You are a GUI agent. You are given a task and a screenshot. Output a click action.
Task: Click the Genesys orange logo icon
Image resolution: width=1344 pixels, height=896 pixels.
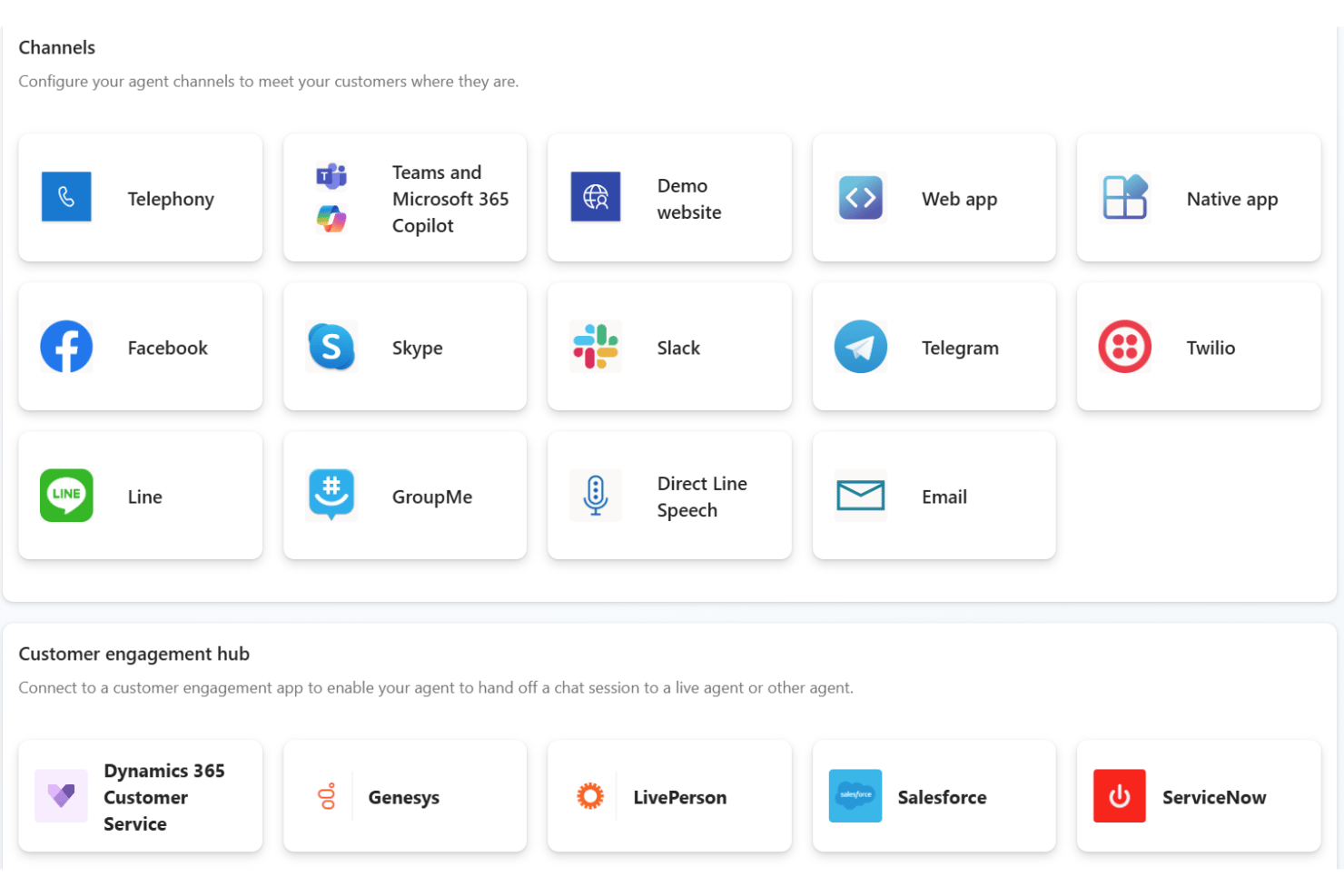tap(327, 795)
